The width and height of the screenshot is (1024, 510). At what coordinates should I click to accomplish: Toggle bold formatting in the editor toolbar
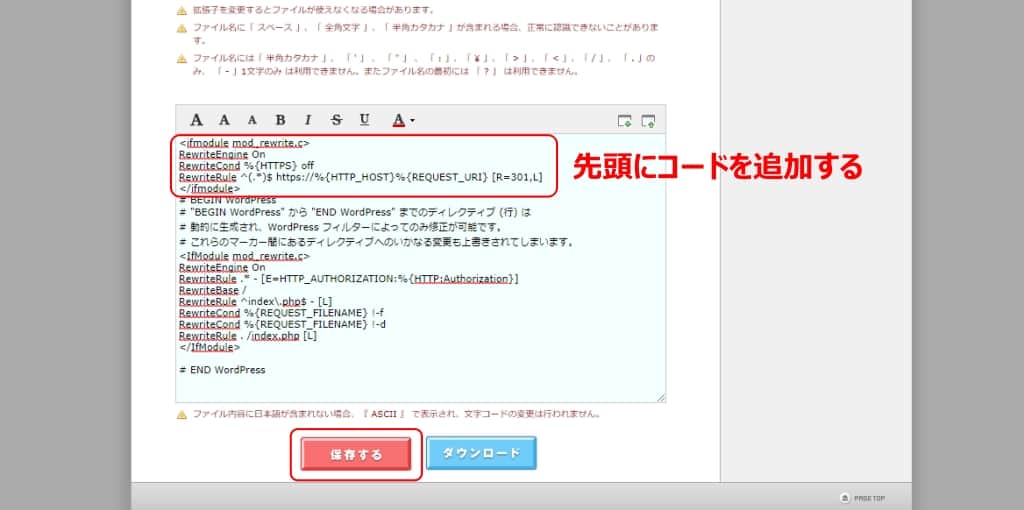coord(280,120)
